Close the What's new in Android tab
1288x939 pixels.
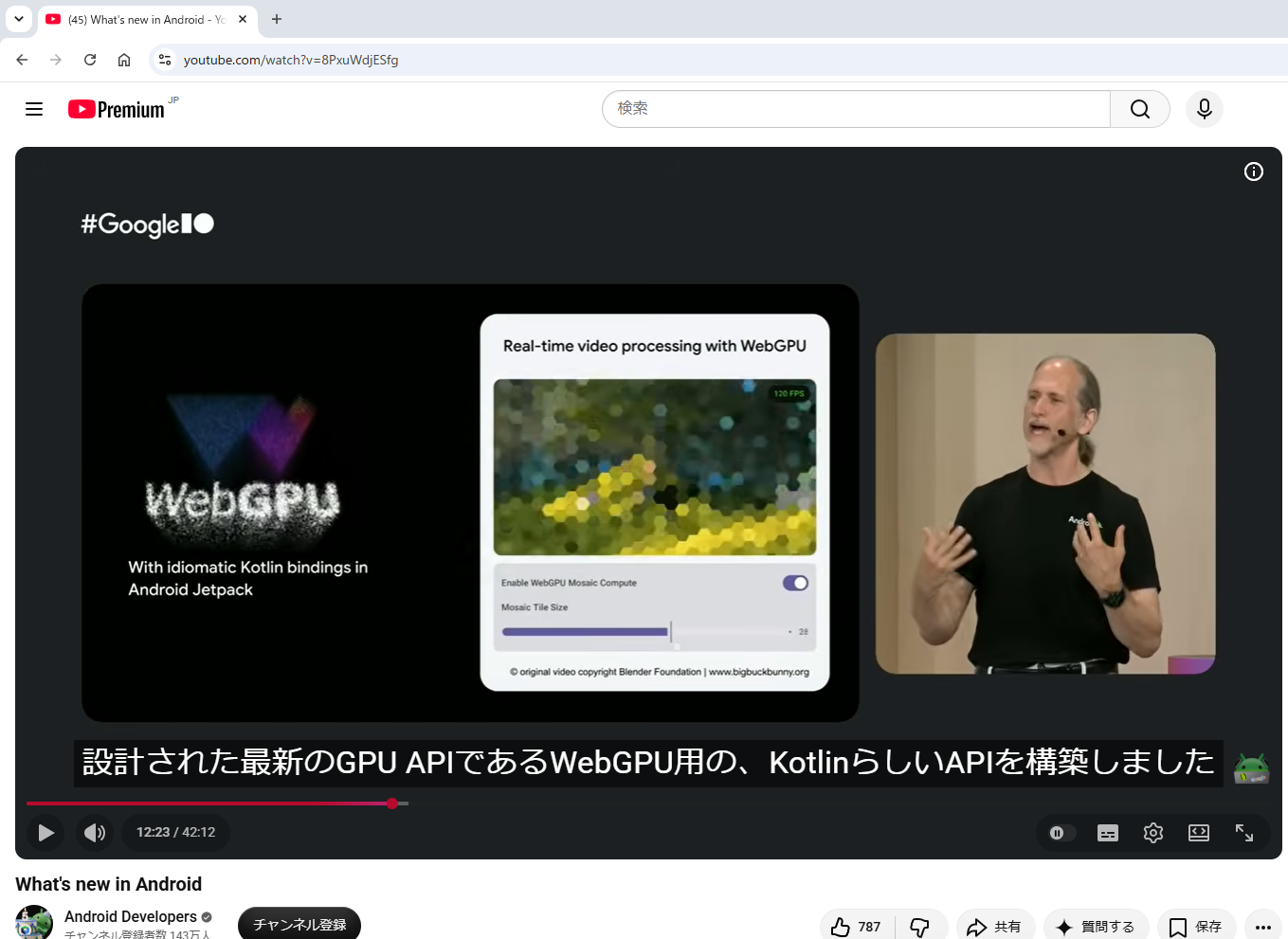[243, 19]
